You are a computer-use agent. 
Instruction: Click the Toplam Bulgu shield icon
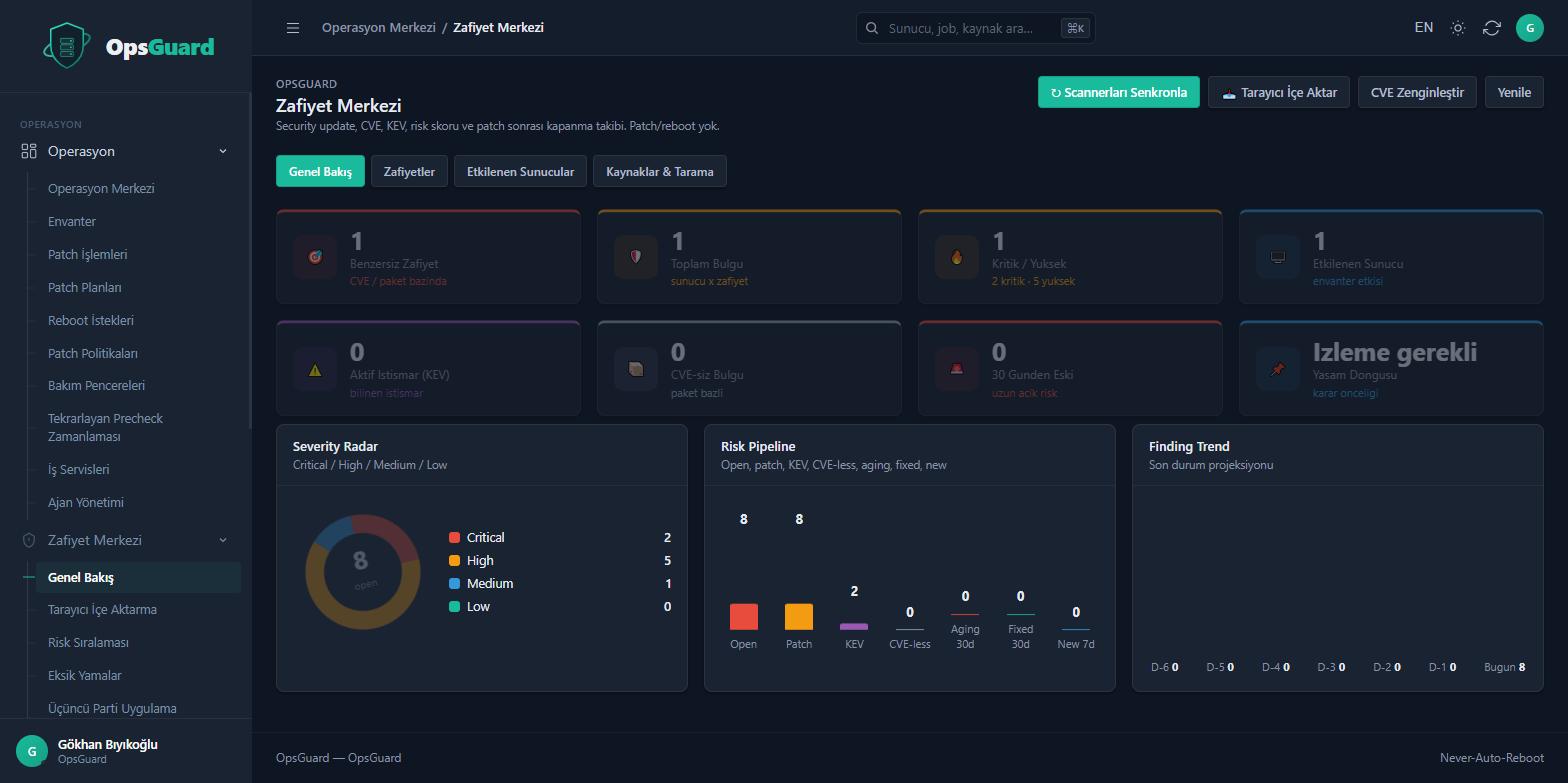pyautogui.click(x=636, y=257)
